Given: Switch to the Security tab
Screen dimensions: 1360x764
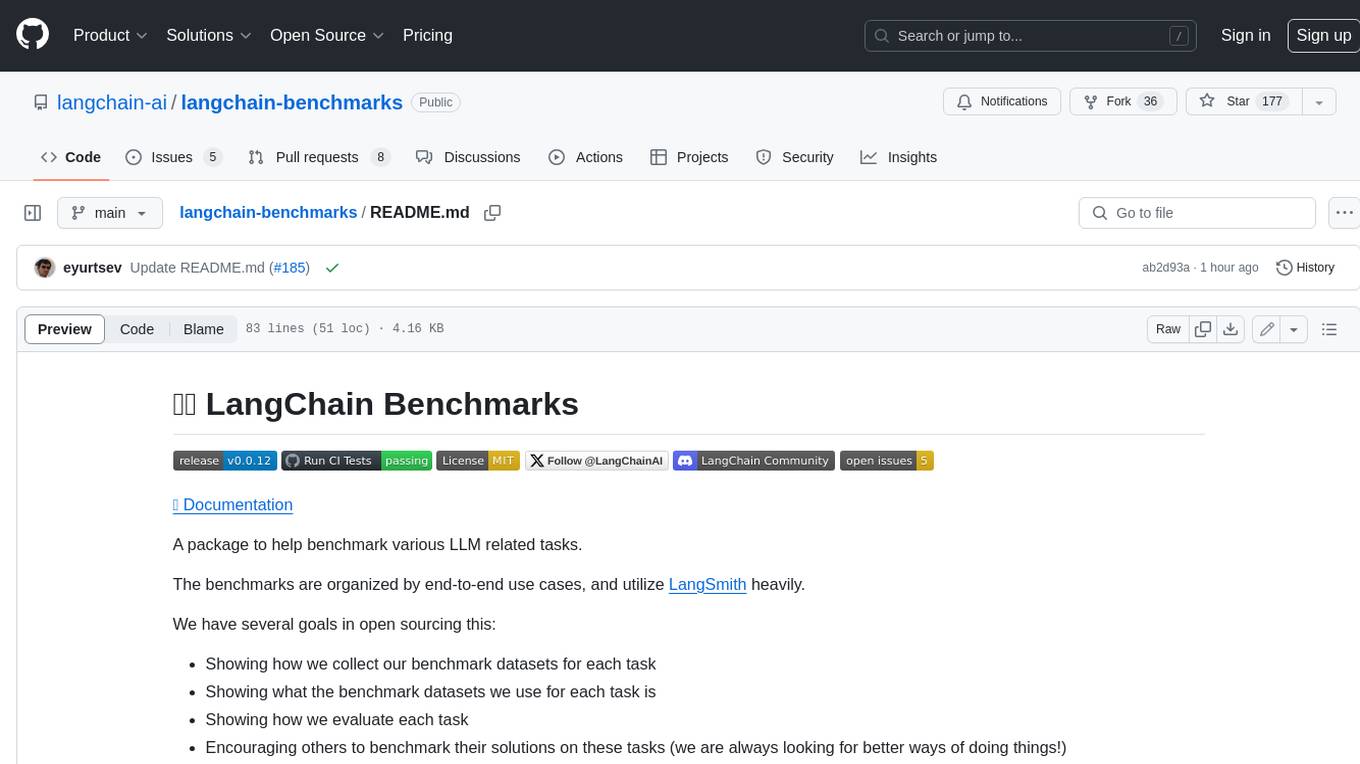Looking at the screenshot, I should click(795, 157).
